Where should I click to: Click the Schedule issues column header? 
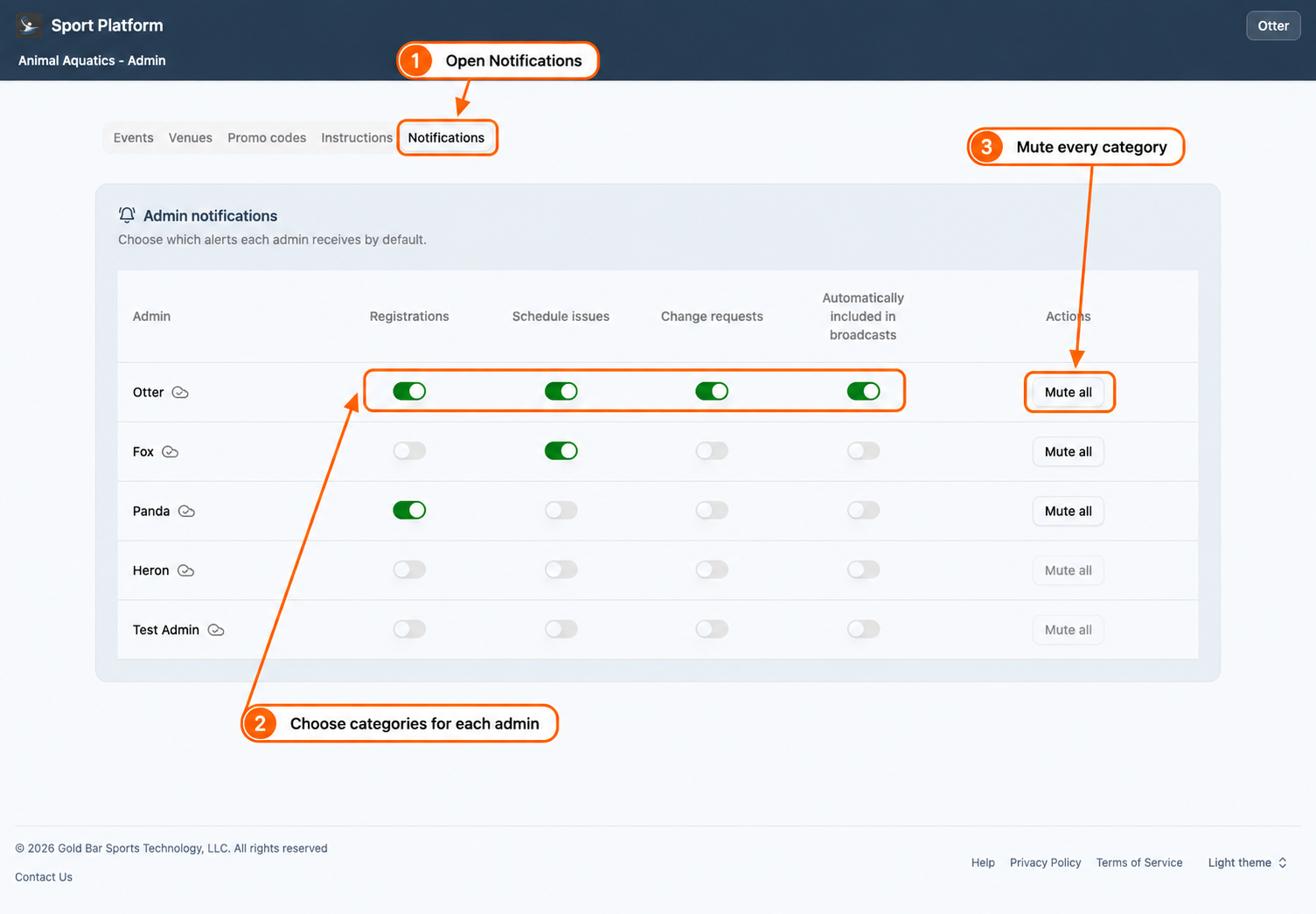pos(561,317)
